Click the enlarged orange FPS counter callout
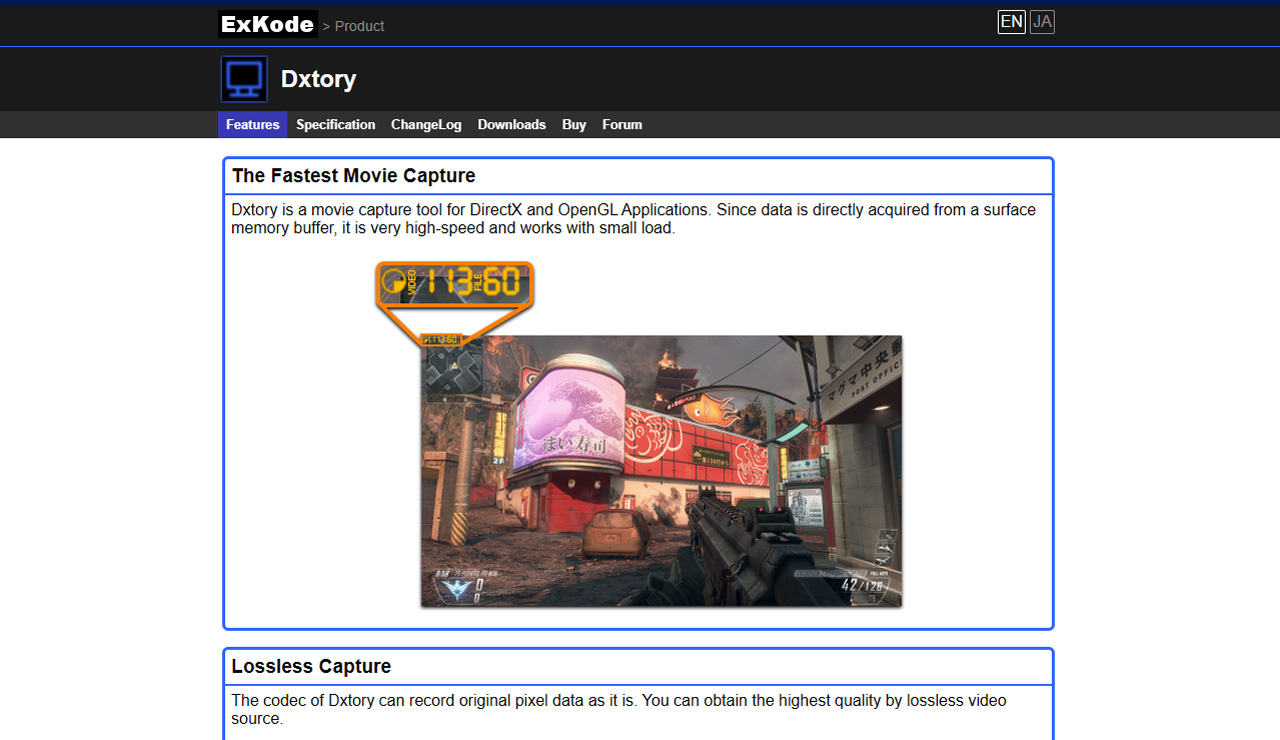Viewport: 1280px width, 740px height. coord(455,283)
